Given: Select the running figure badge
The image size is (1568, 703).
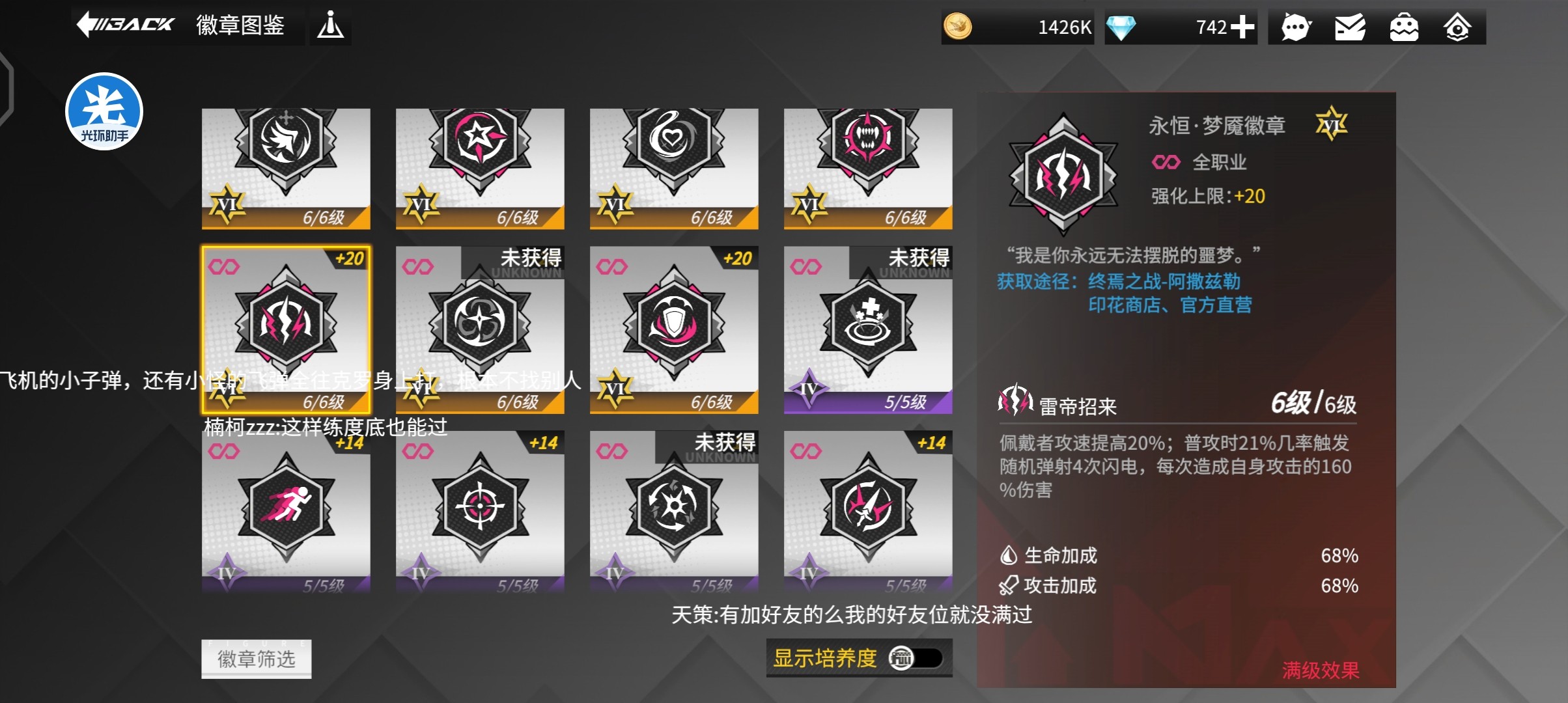Looking at the screenshot, I should (286, 512).
